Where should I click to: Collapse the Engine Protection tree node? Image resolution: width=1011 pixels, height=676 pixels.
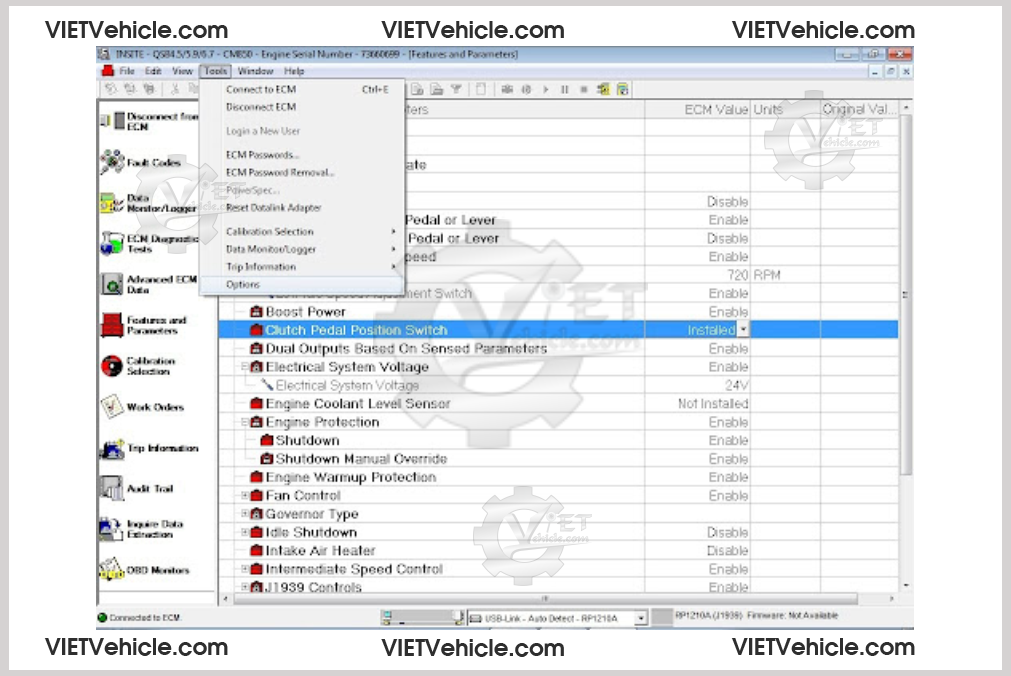tap(245, 423)
